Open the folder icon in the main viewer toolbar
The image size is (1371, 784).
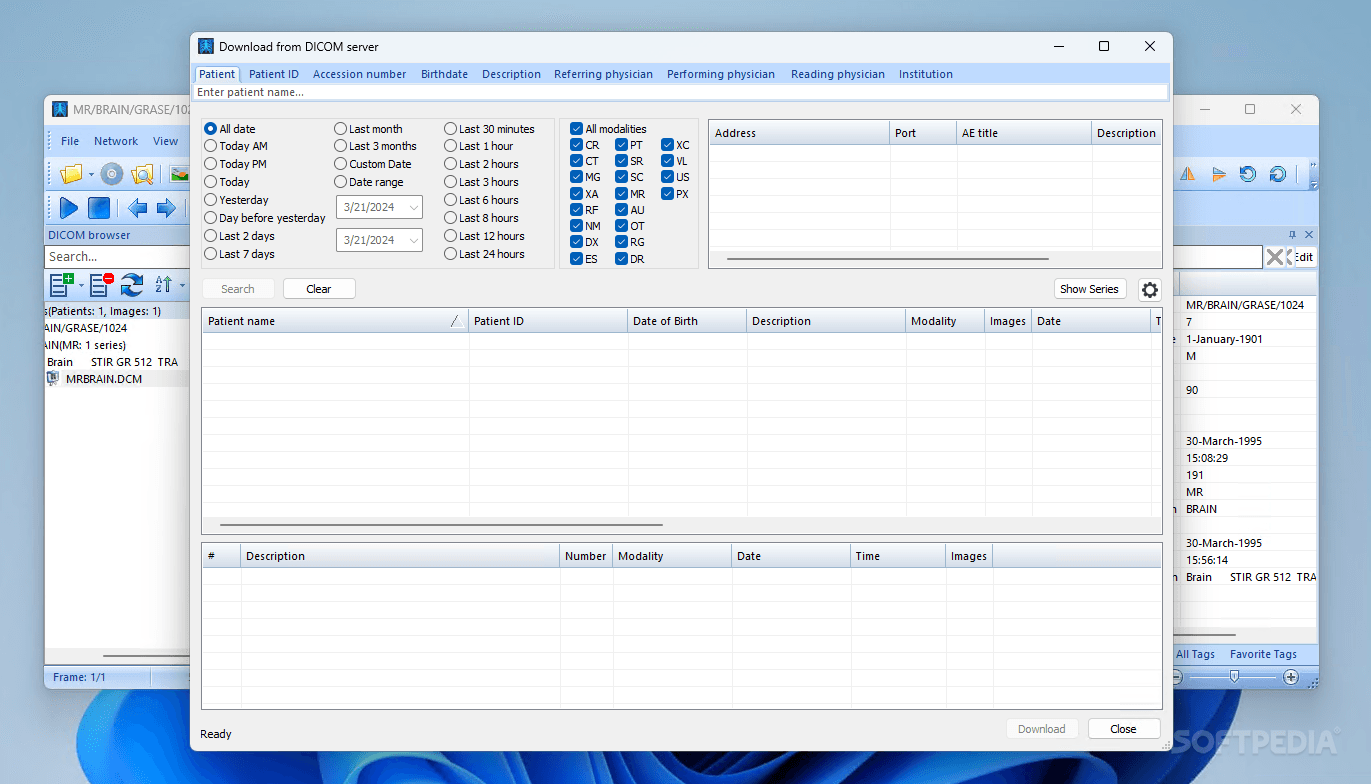pyautogui.click(x=71, y=174)
